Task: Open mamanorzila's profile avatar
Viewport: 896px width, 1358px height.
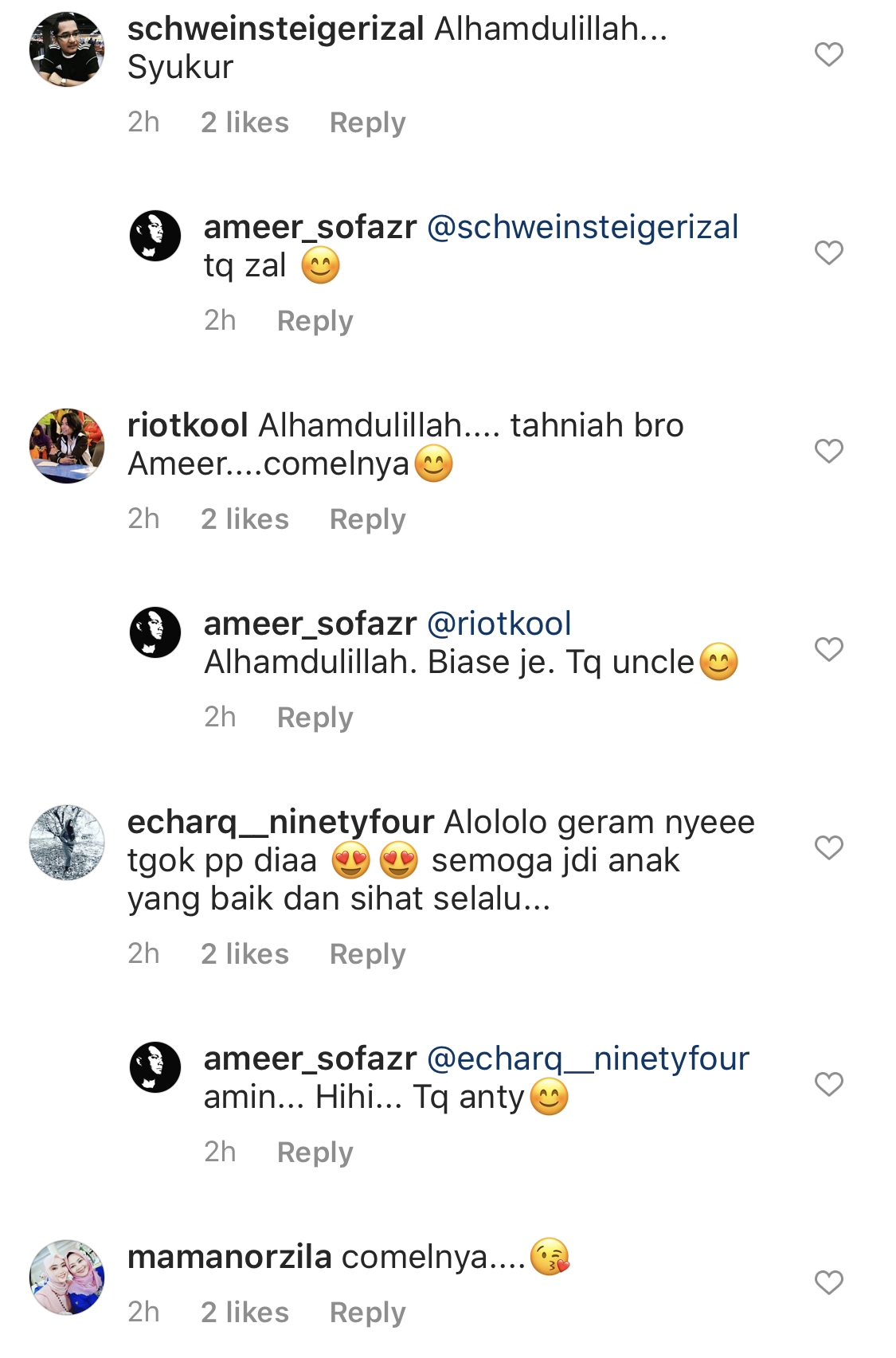Action: pyautogui.click(x=67, y=1278)
